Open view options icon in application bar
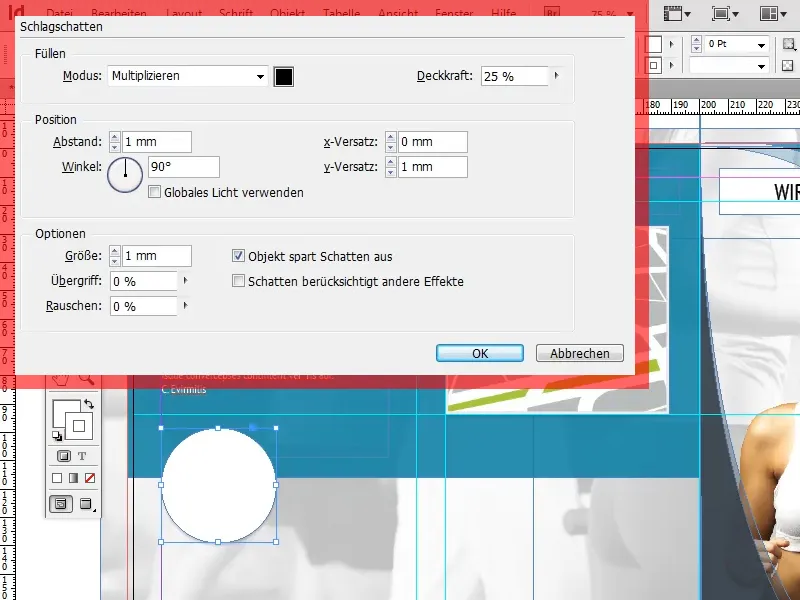Viewport: 800px width, 600px height. (x=677, y=13)
